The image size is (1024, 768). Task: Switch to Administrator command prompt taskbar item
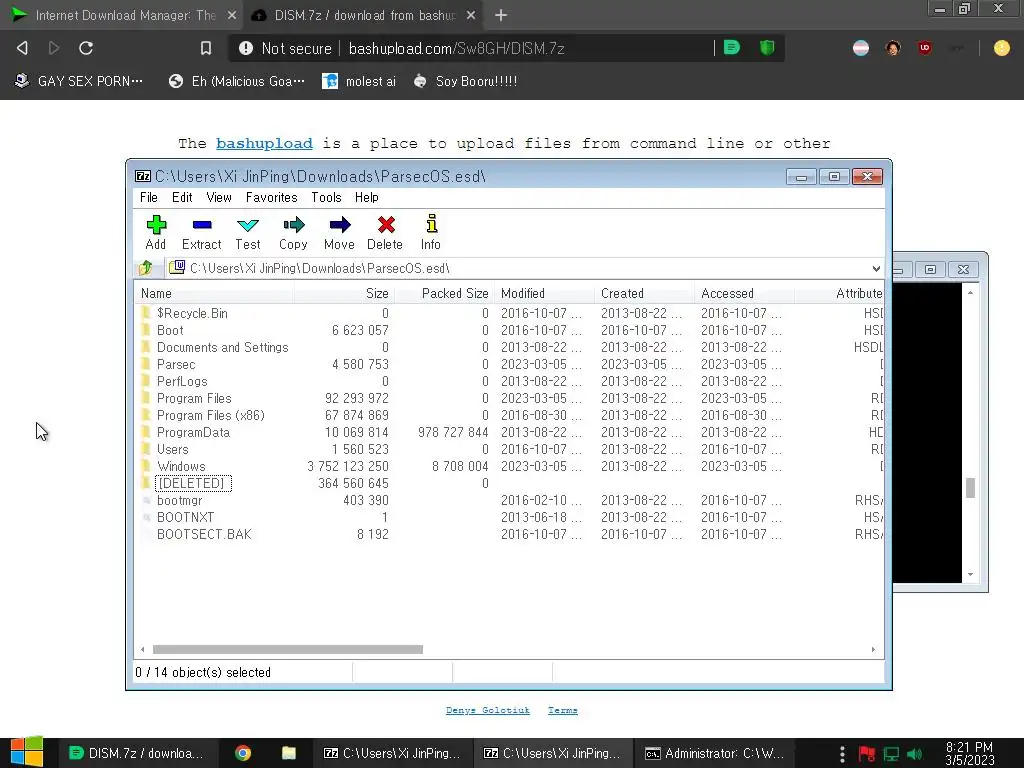(714, 753)
